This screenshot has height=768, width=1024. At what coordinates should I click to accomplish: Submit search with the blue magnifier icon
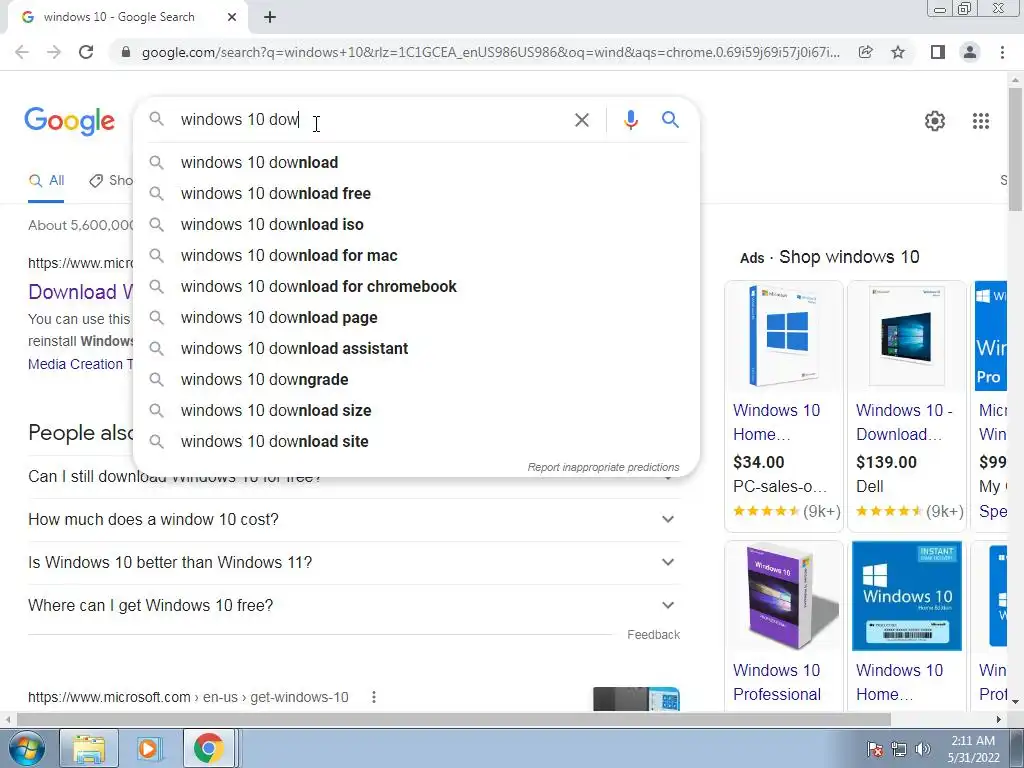670,120
